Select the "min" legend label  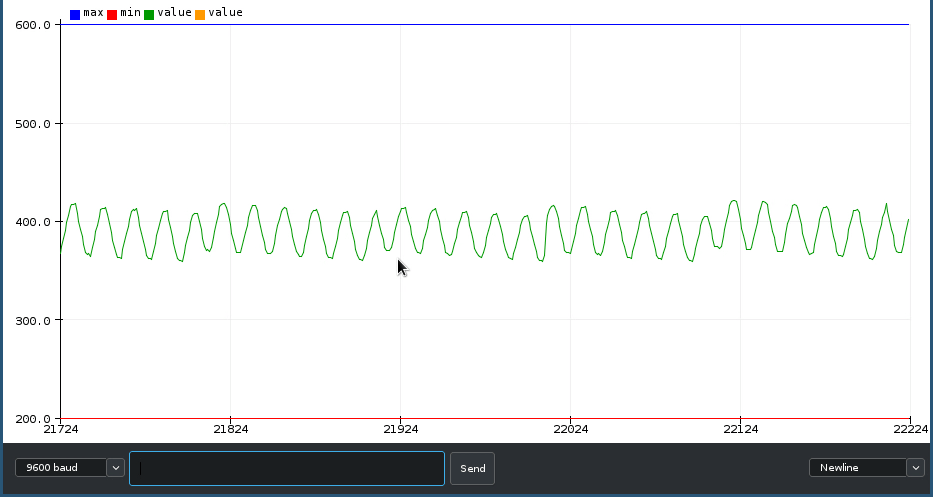pos(130,13)
